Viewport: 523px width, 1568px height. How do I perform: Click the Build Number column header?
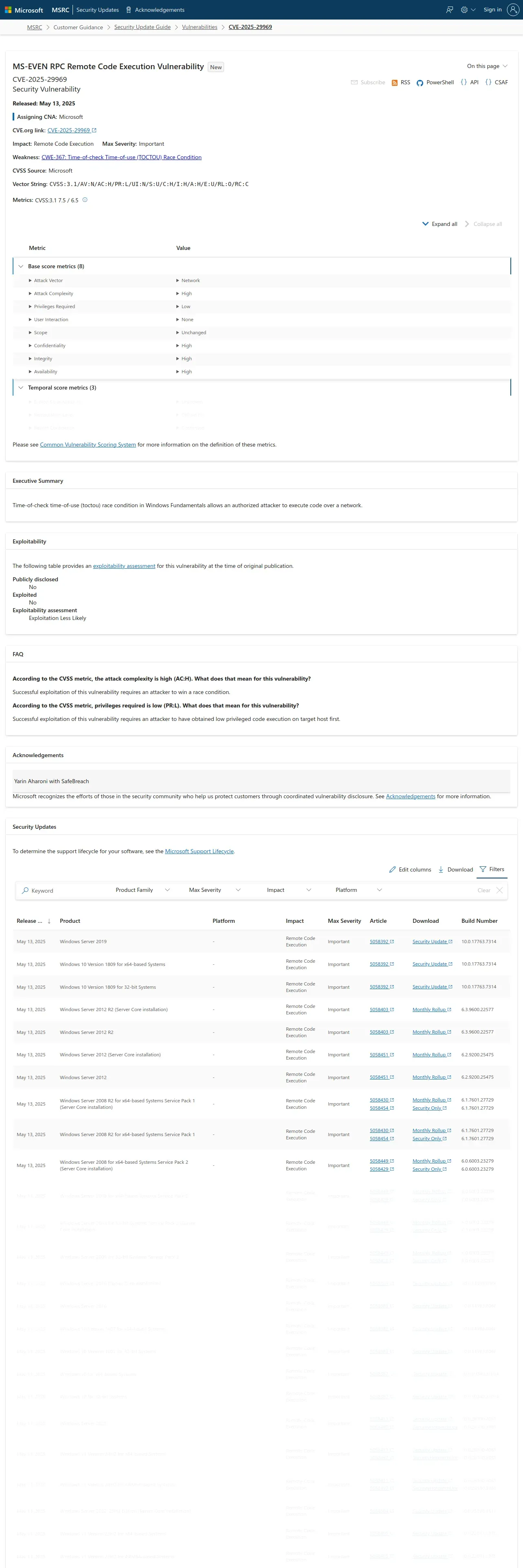pyautogui.click(x=479, y=921)
